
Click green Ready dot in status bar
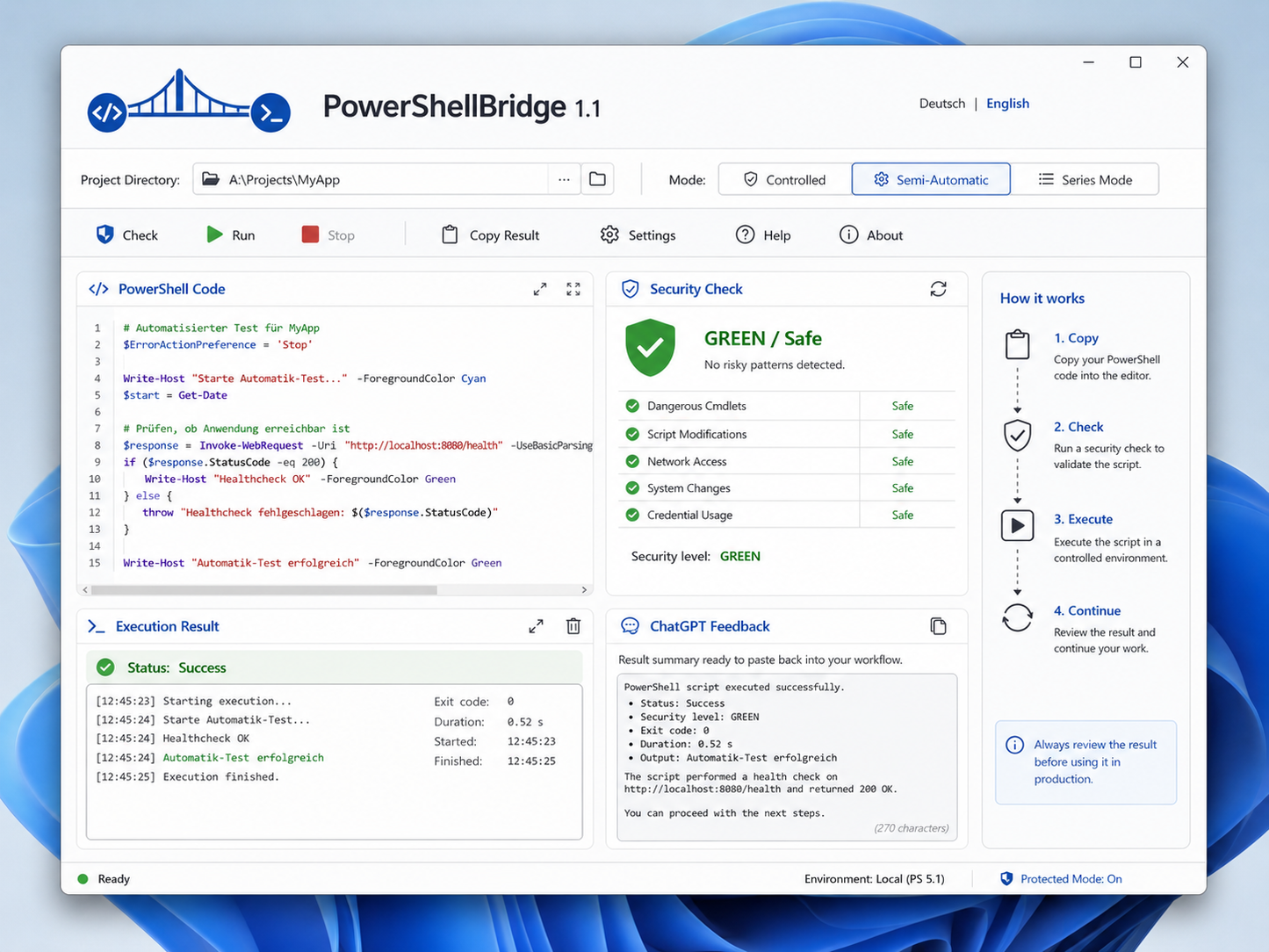[x=83, y=878]
